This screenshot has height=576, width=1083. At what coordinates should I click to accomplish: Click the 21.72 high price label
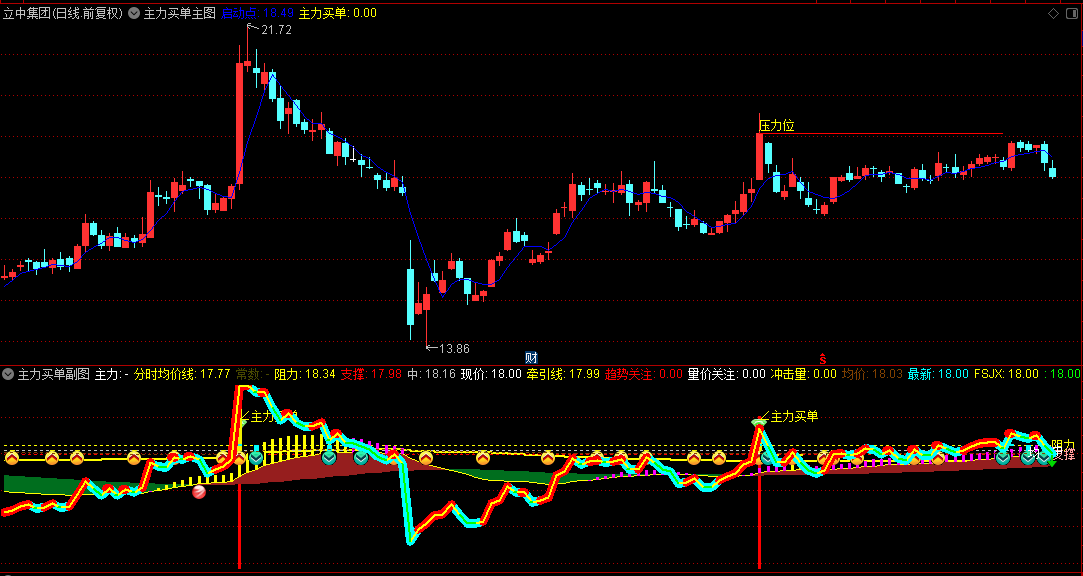coord(276,30)
